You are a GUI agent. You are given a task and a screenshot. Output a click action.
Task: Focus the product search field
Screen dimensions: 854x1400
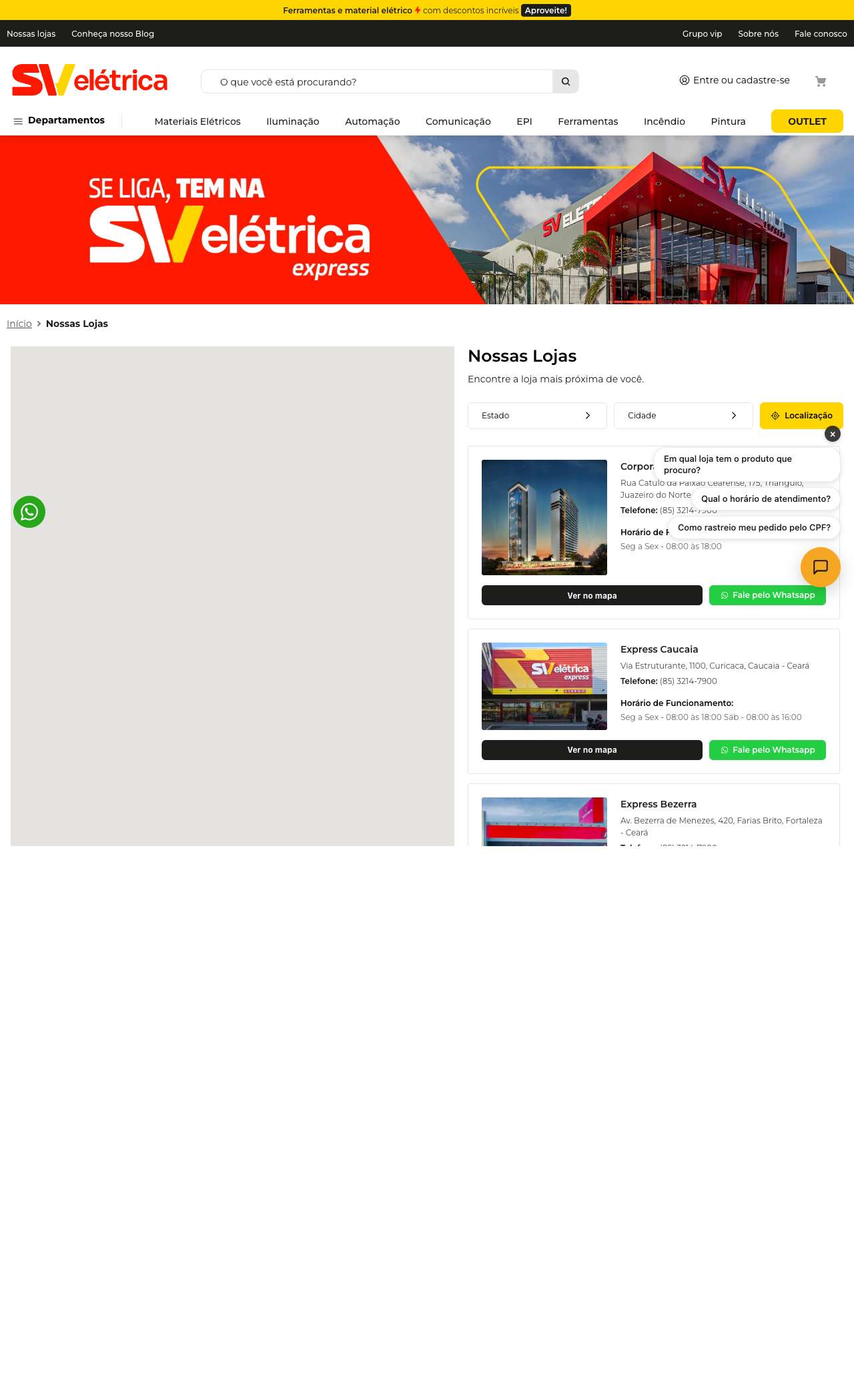pyautogui.click(x=377, y=81)
